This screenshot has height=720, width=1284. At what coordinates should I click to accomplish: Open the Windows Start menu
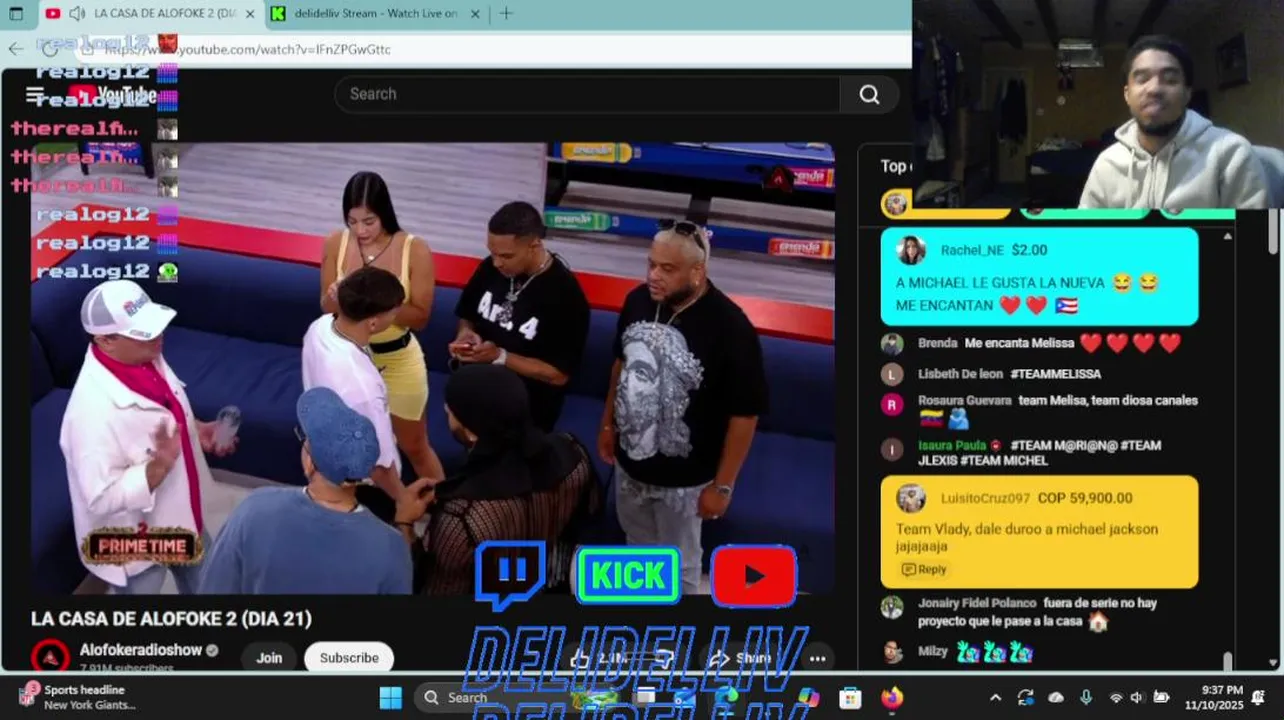coord(391,697)
